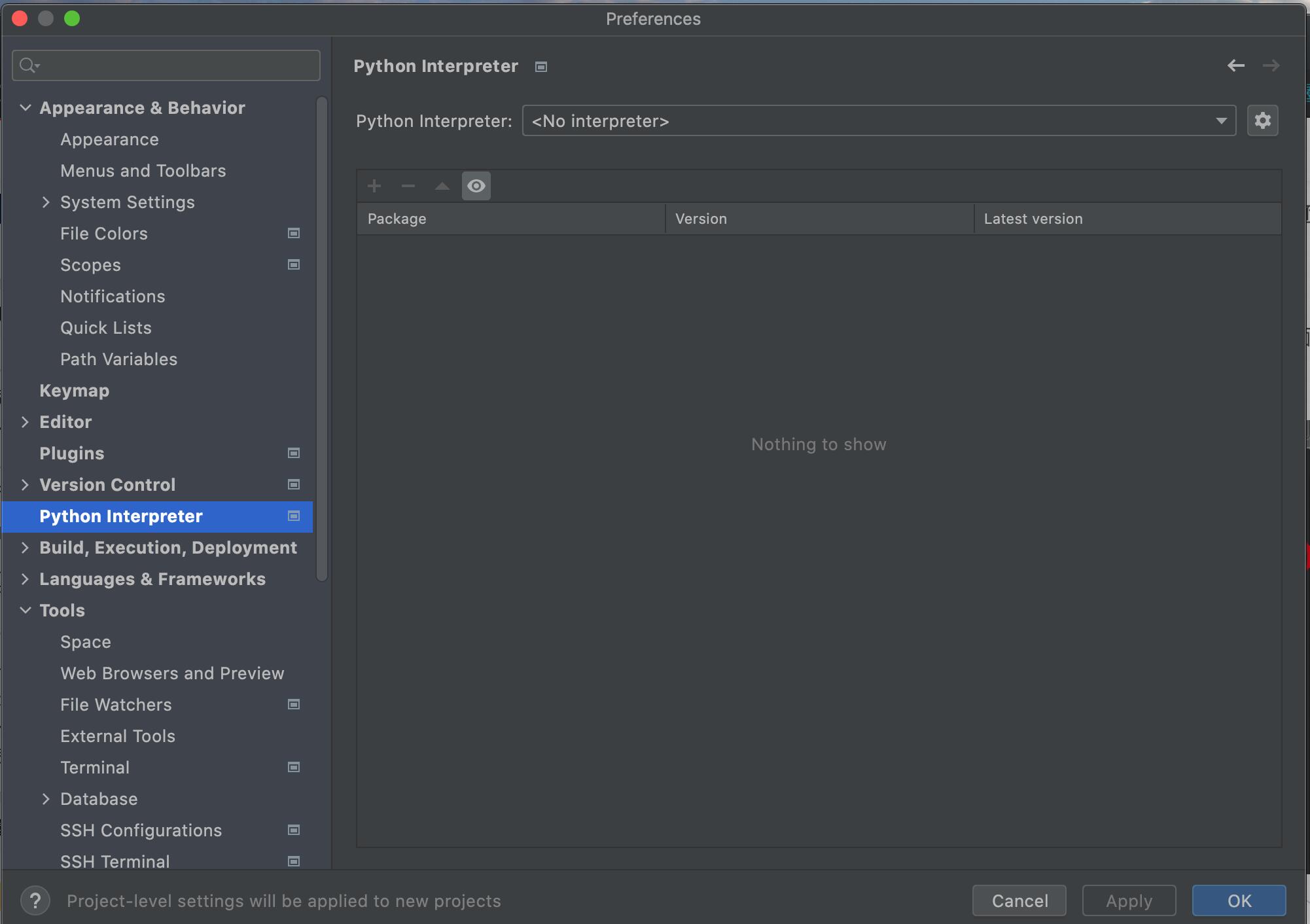Toggle the show early releases eye icon
The image size is (1310, 924).
tap(476, 187)
